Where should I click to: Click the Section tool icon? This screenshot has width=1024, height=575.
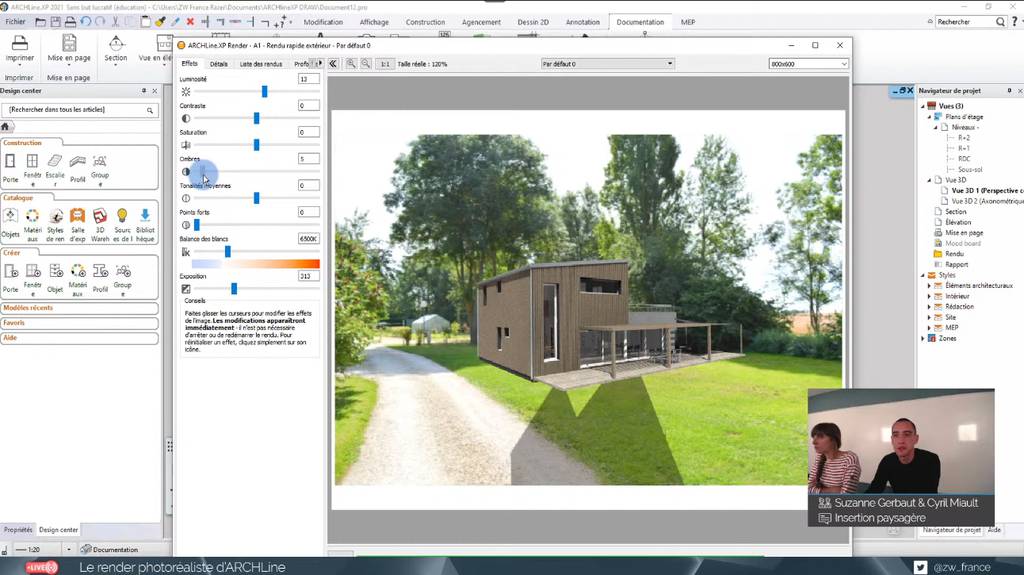click(x=116, y=48)
